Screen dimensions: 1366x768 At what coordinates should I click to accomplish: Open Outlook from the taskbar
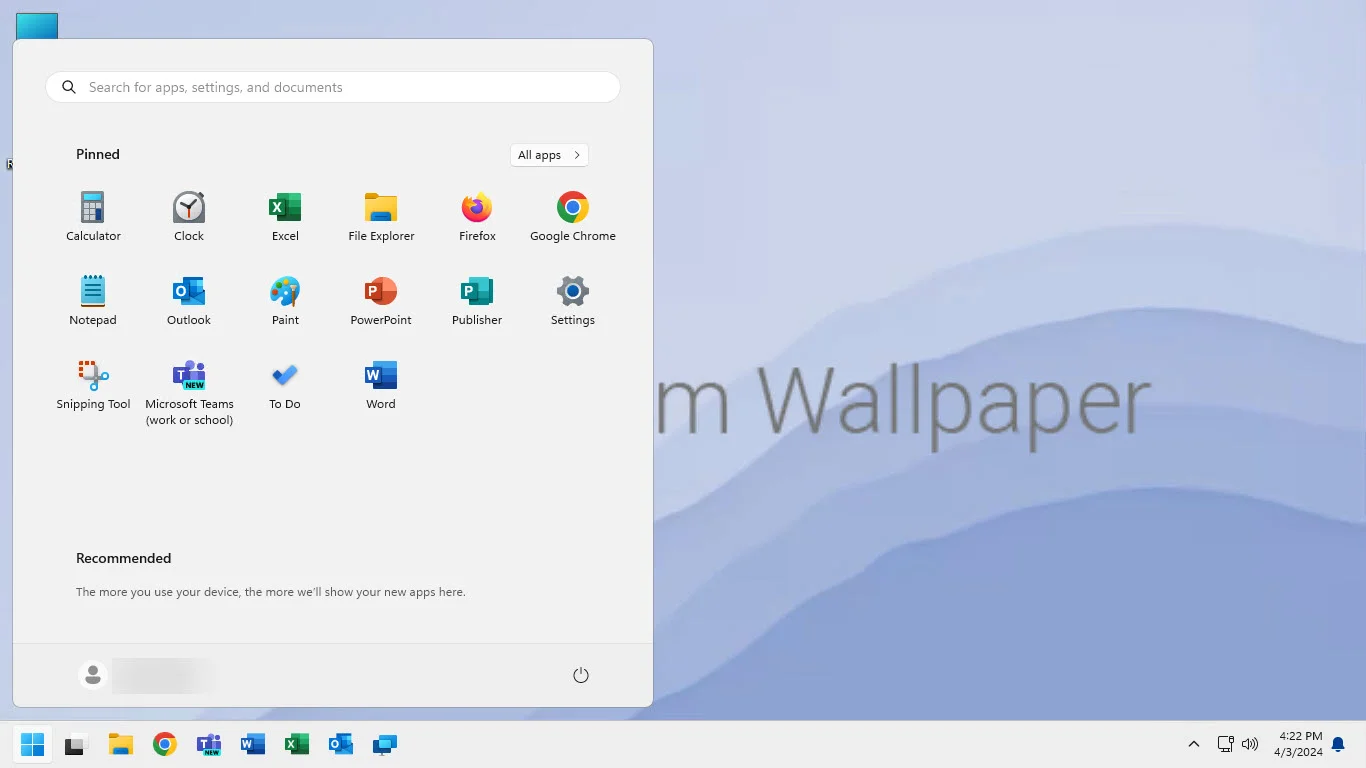tap(341, 744)
